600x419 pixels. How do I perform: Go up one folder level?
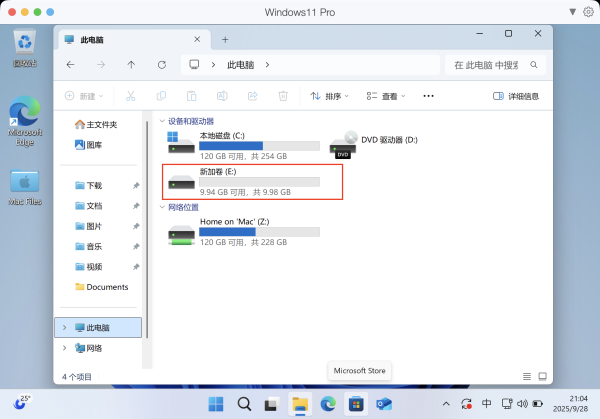point(131,65)
